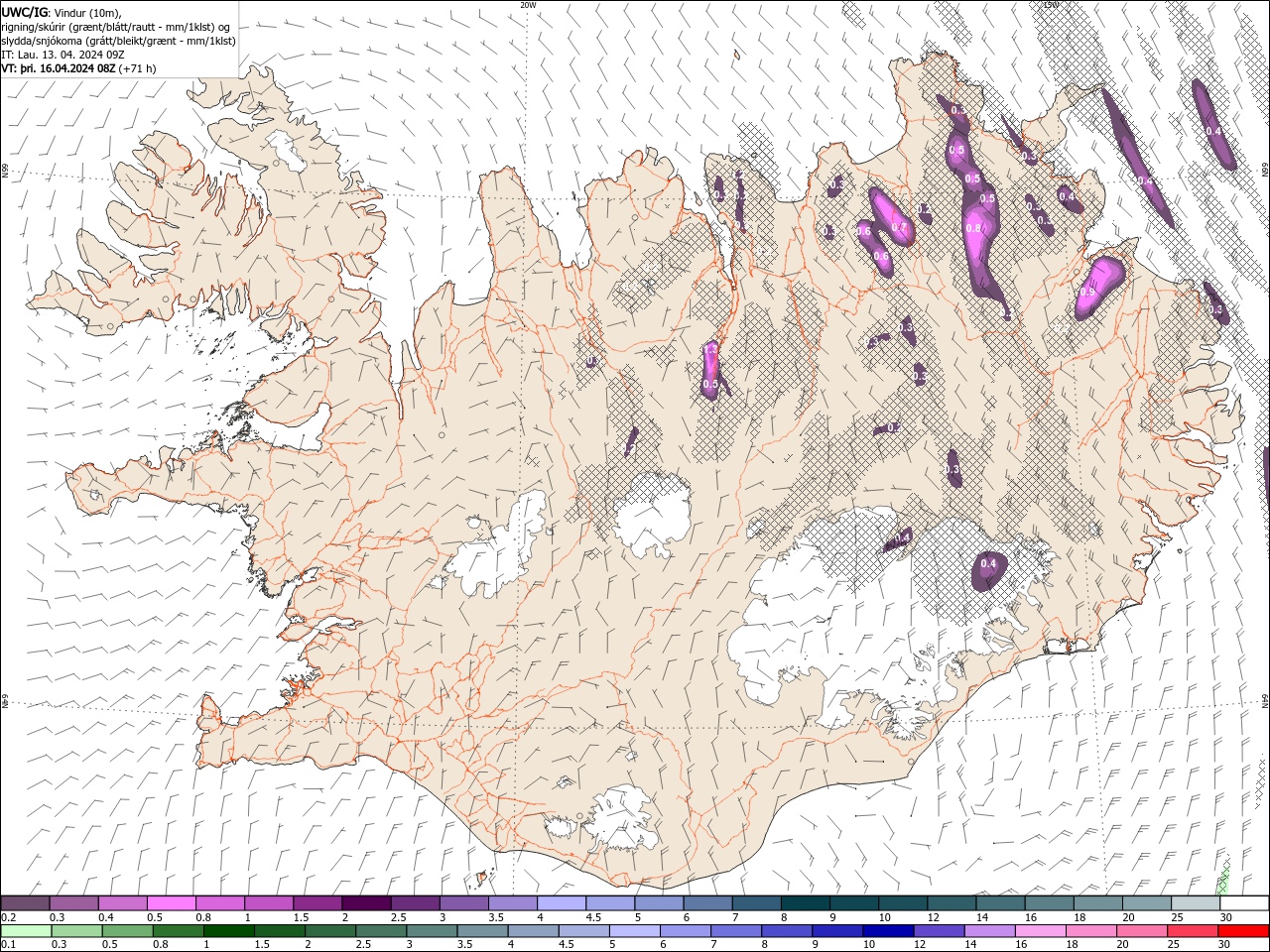This screenshot has height=952, width=1270.
Task: Click the 'UWC/IG: Vindur (10m)' title text
Action: (x=63, y=11)
